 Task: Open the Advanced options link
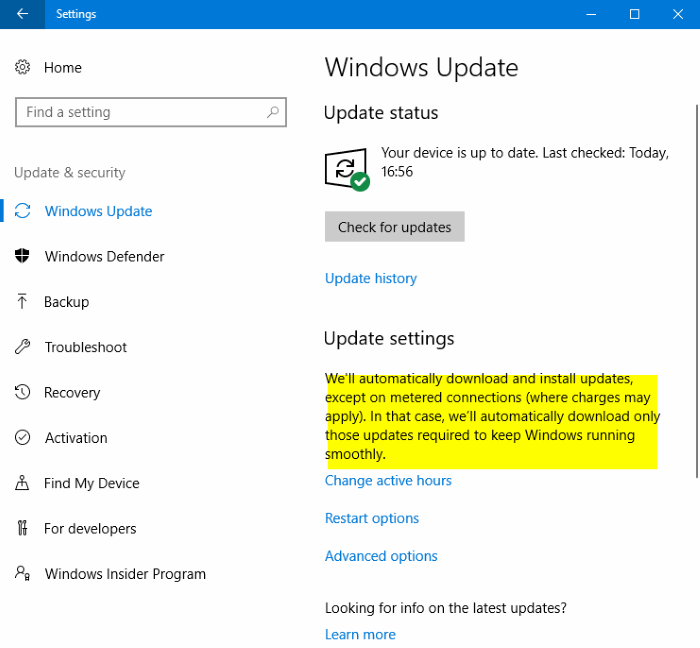point(381,556)
